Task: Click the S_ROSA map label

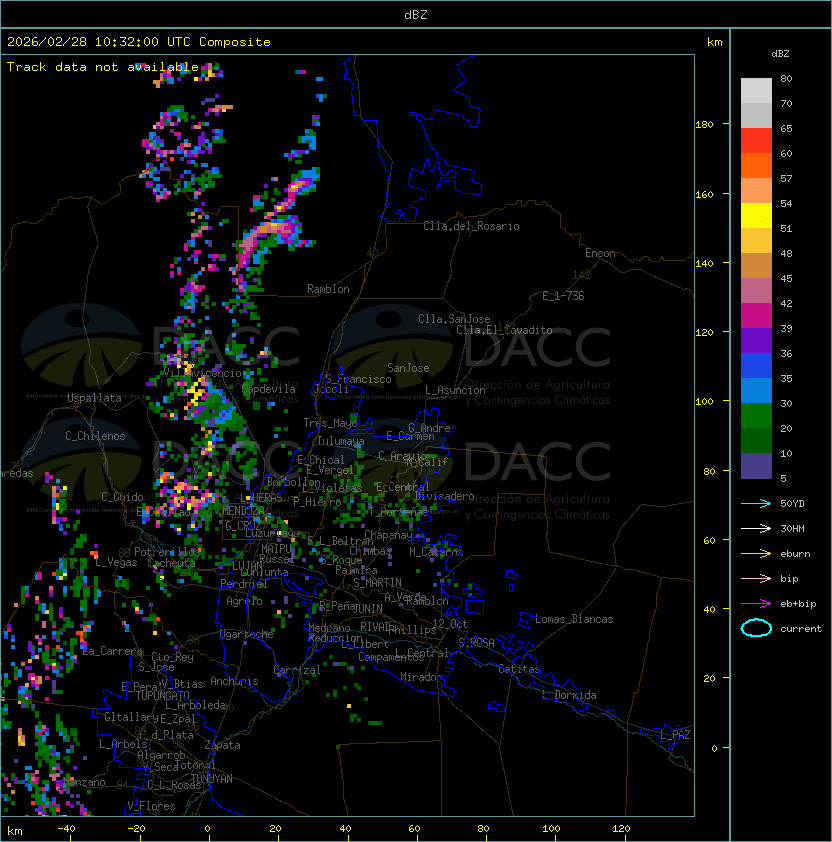Action: 476,643
